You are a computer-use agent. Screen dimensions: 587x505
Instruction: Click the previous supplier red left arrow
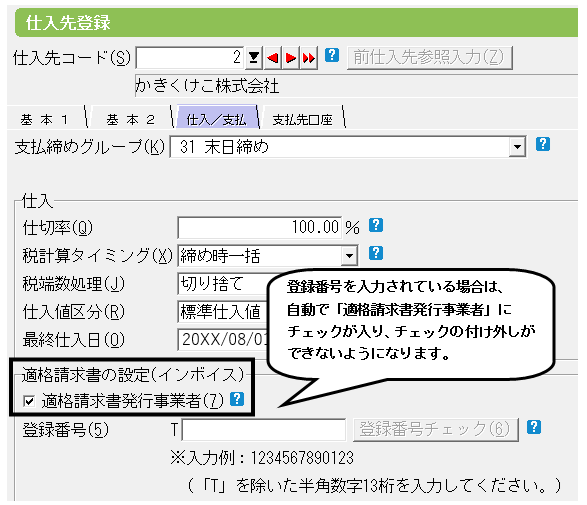click(273, 58)
